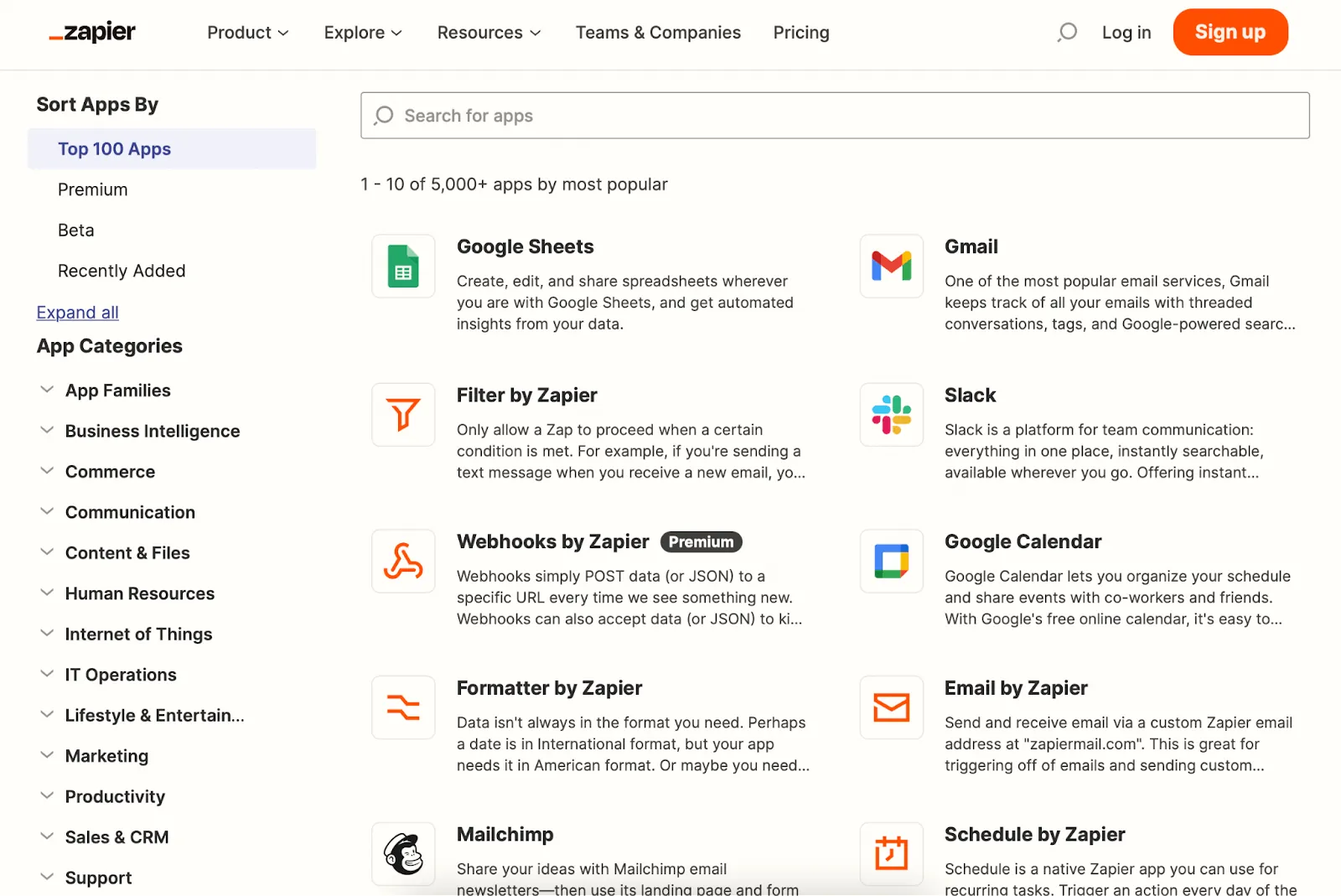Select the Google Calendar app icon
This screenshot has width=1341, height=896.
point(891,561)
